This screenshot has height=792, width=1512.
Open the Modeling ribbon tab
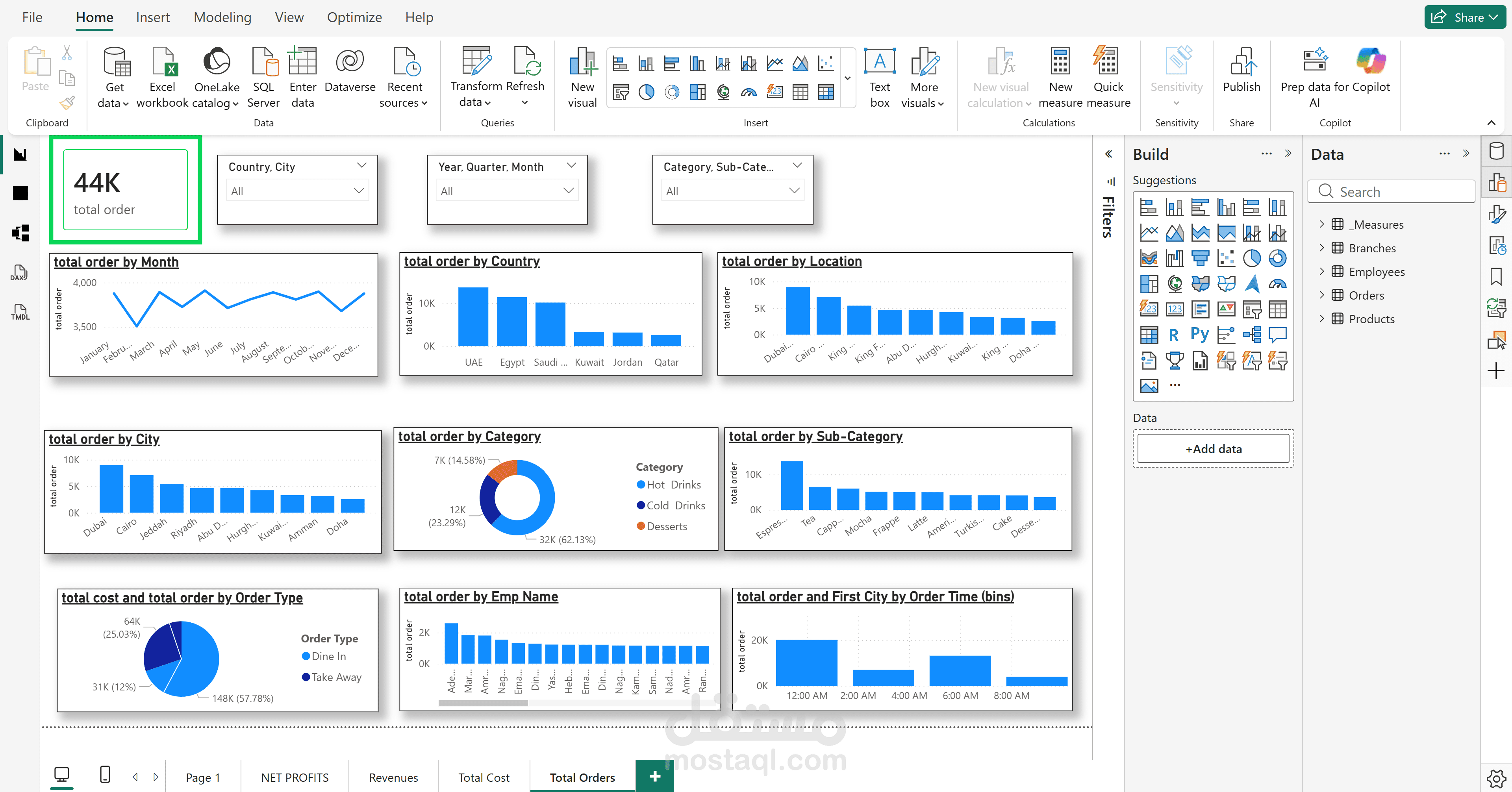tap(222, 18)
